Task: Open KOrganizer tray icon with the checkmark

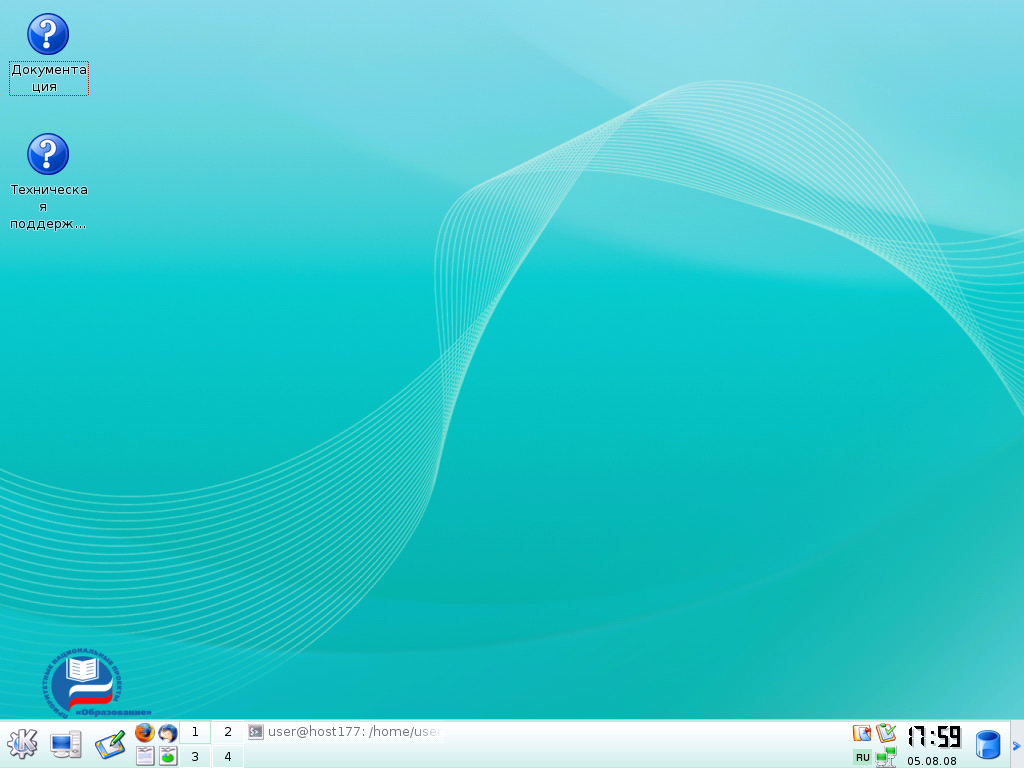Action: coord(886,732)
